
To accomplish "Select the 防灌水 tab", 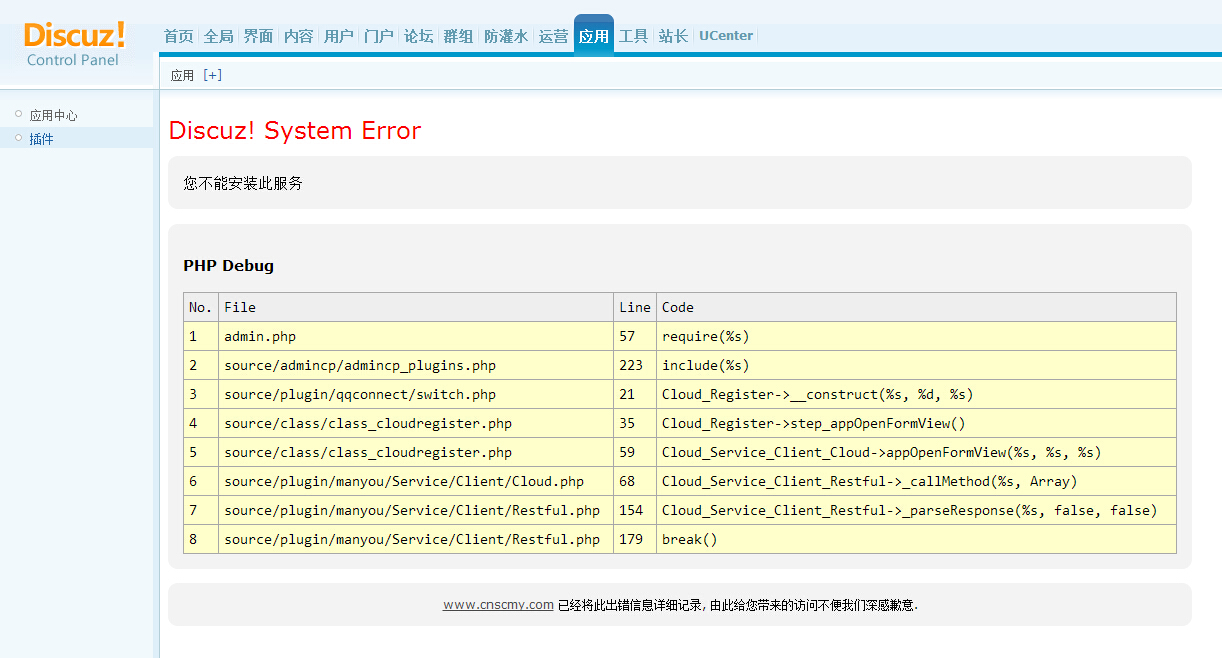I will (x=506, y=36).
